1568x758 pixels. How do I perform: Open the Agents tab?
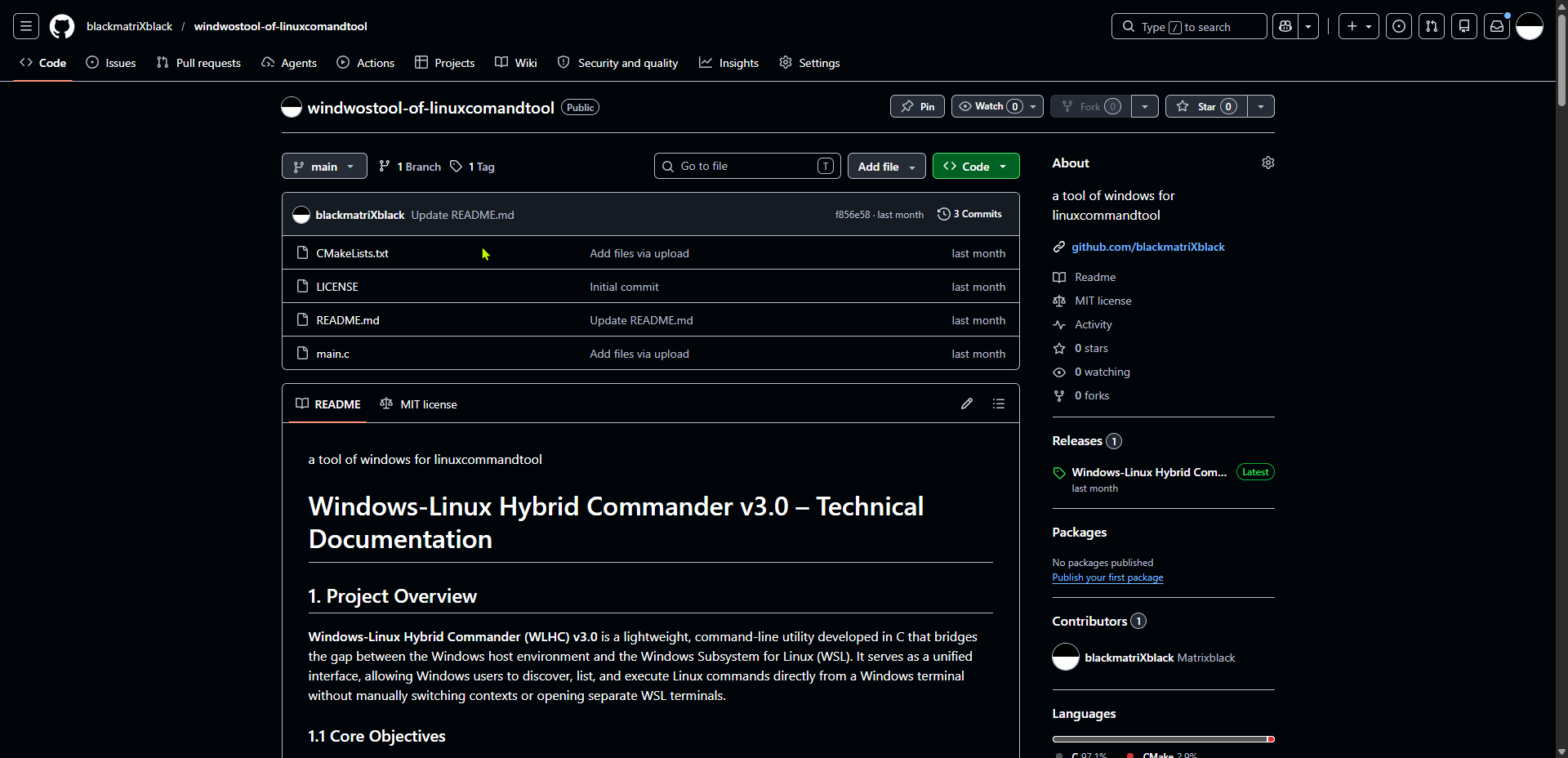pos(289,63)
